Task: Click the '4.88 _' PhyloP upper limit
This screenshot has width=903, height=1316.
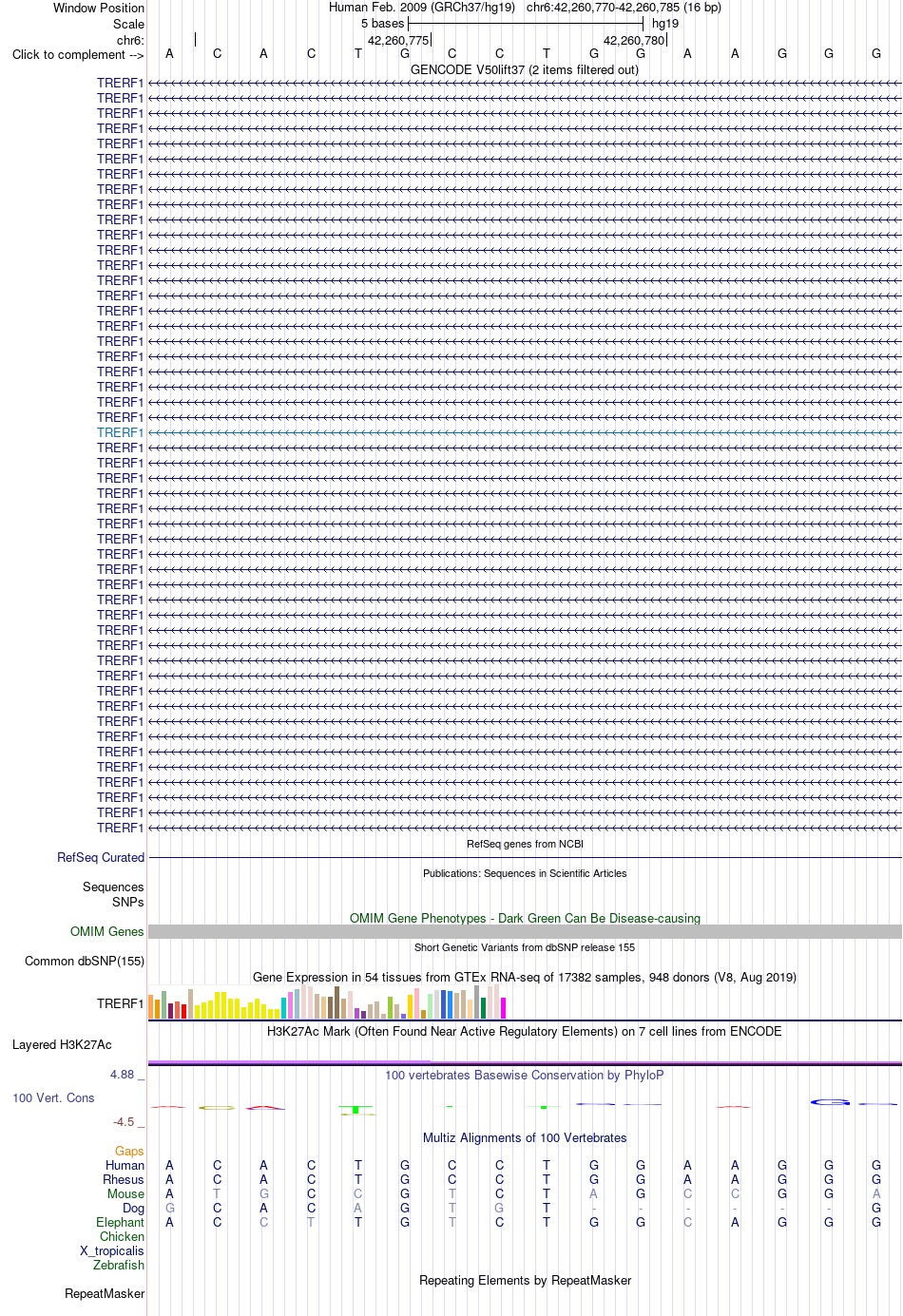Action: [127, 1075]
